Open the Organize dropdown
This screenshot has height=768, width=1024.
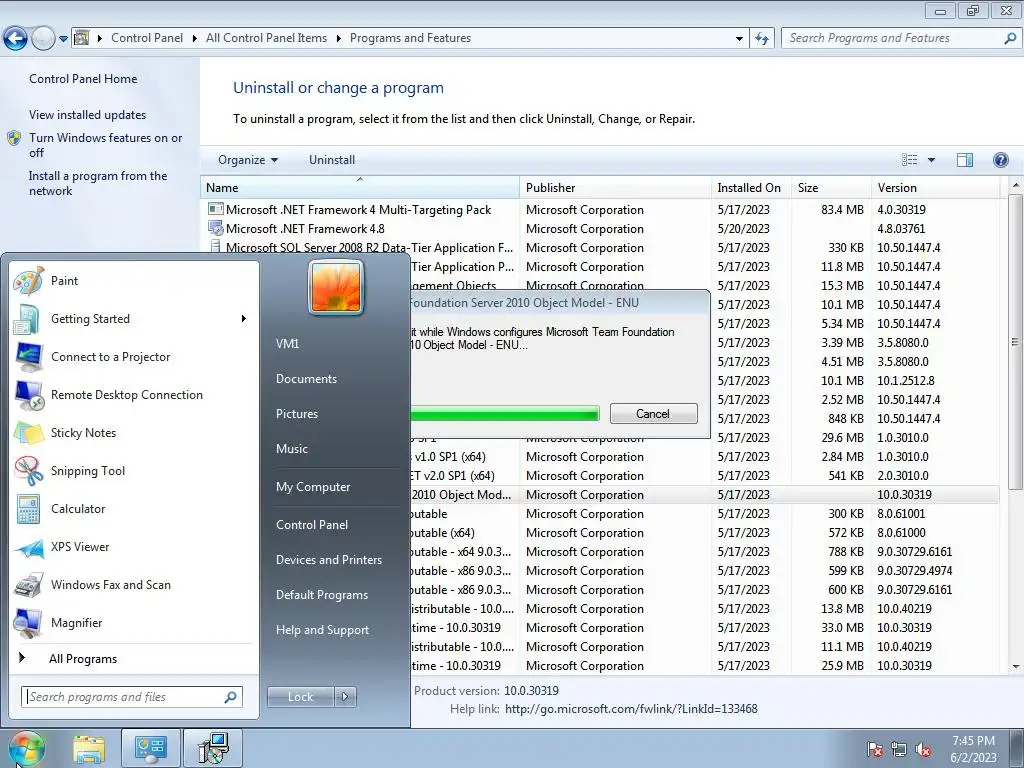click(x=248, y=160)
